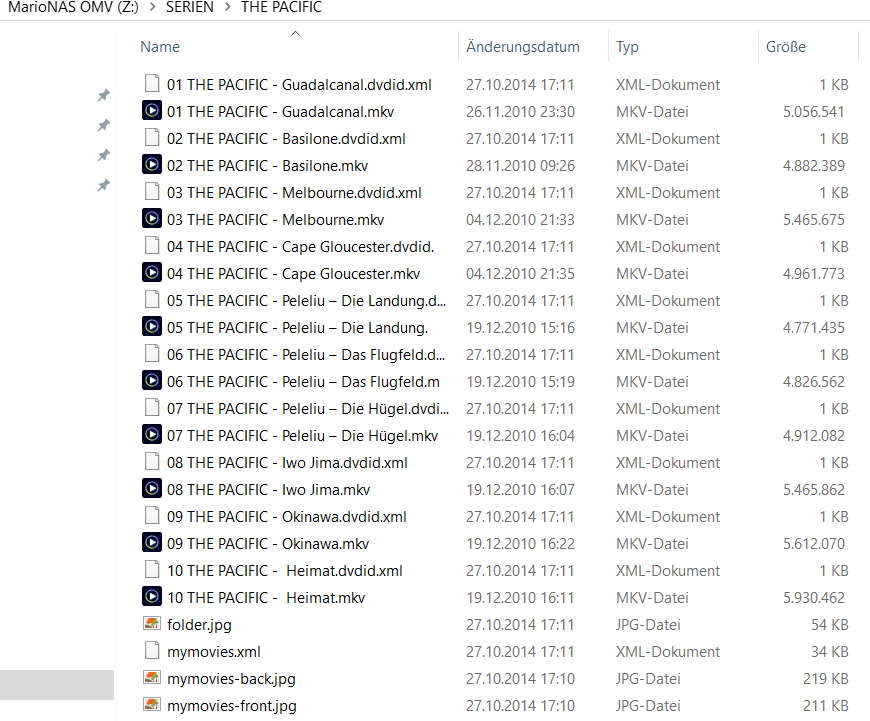The height and width of the screenshot is (721, 870).
Task: Click the icon of 01 THE PACIFIC - Guadalcanal.dvdid.xml
Action: [151, 83]
